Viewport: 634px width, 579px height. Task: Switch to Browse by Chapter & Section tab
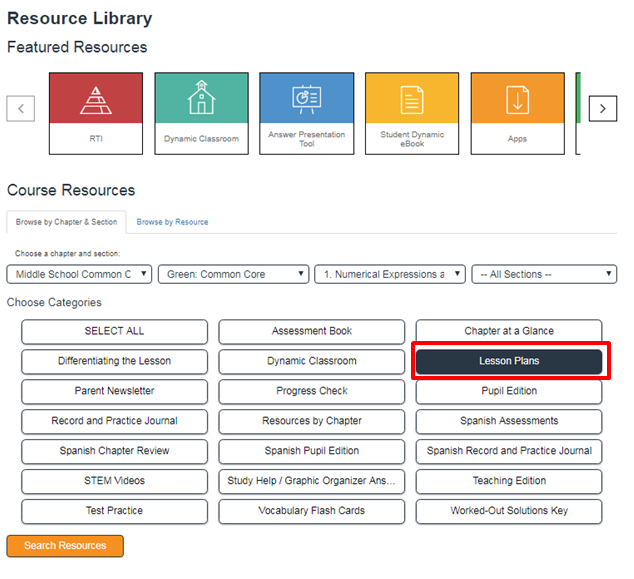[x=66, y=222]
